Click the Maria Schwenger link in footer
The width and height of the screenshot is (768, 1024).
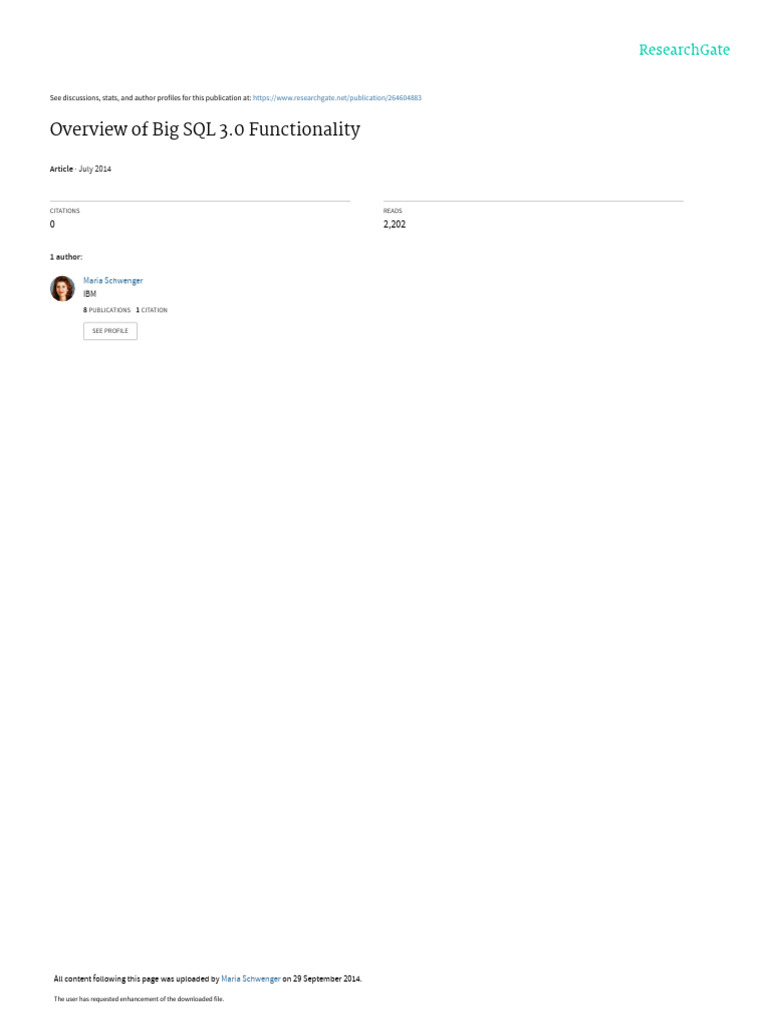click(x=251, y=978)
